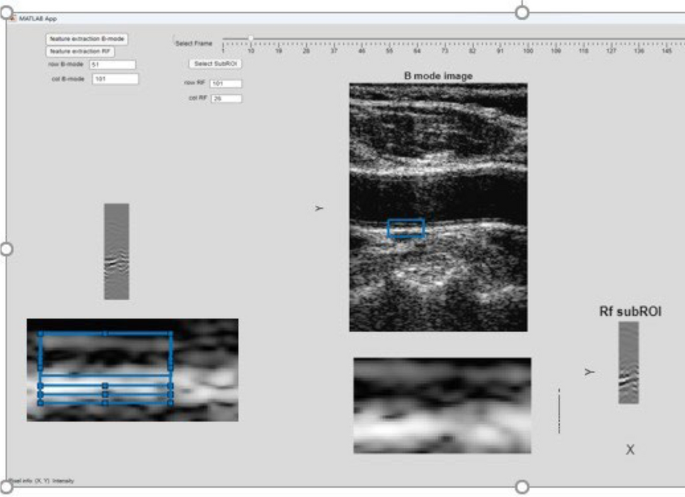
Task: Click the RF signal strip above the zoomed ROI
Action: point(116,251)
